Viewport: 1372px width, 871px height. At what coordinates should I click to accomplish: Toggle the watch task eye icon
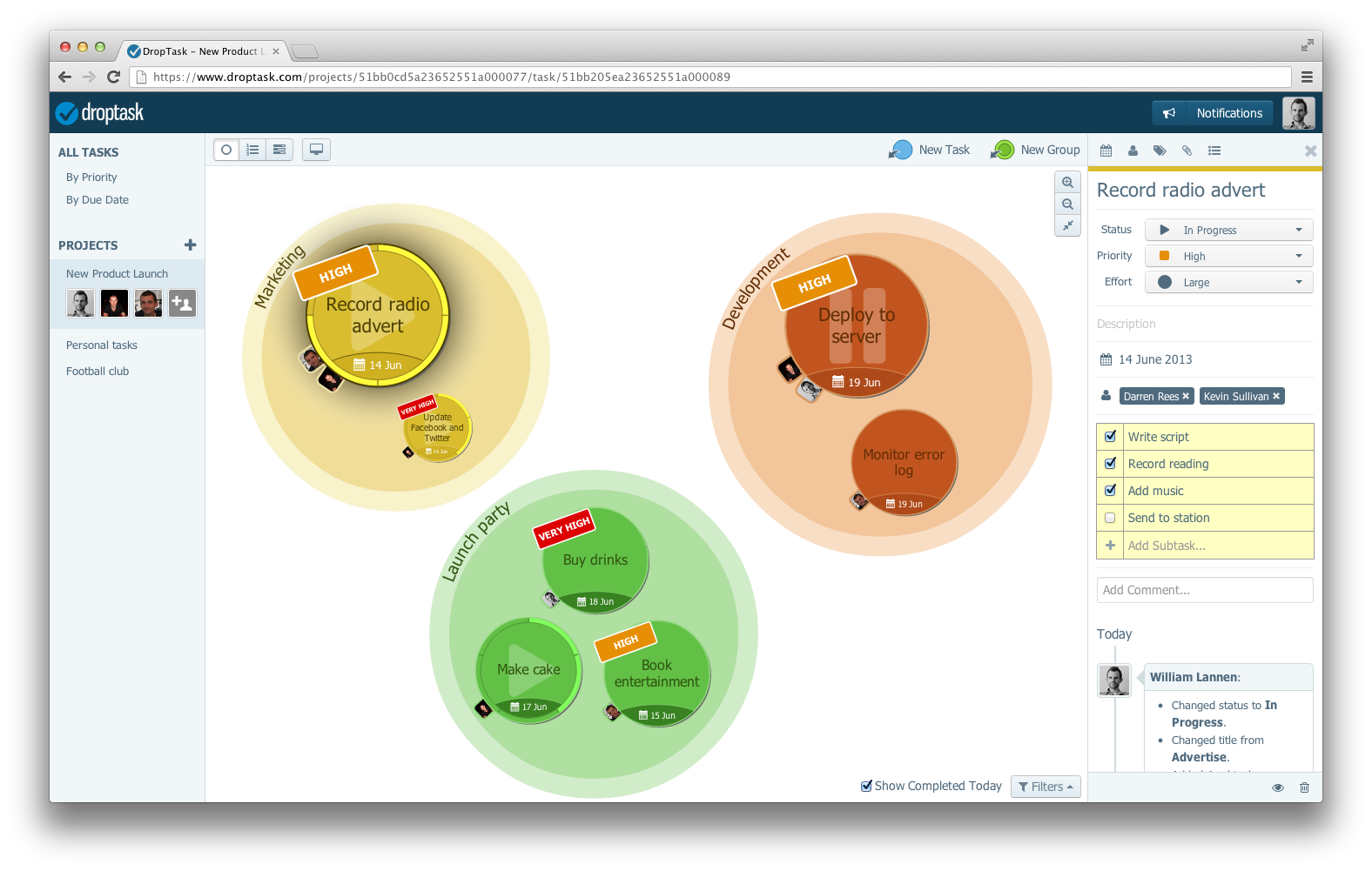pyautogui.click(x=1278, y=787)
